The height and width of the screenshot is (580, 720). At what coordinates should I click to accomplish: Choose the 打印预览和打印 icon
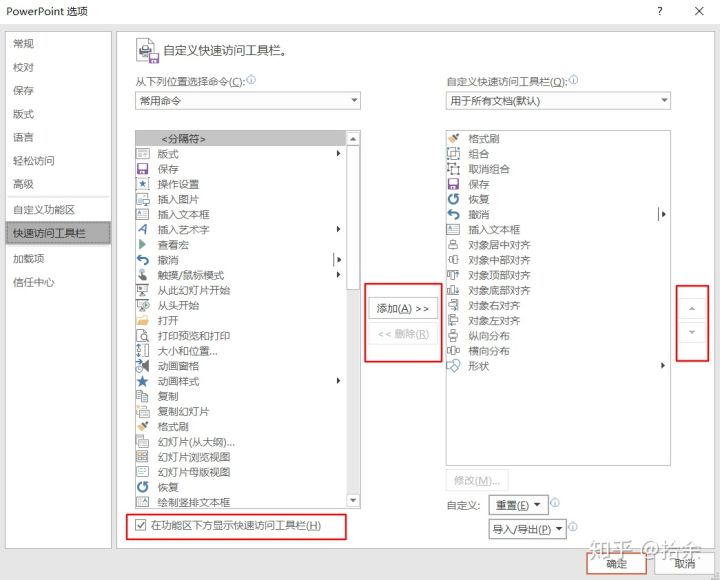(x=143, y=336)
